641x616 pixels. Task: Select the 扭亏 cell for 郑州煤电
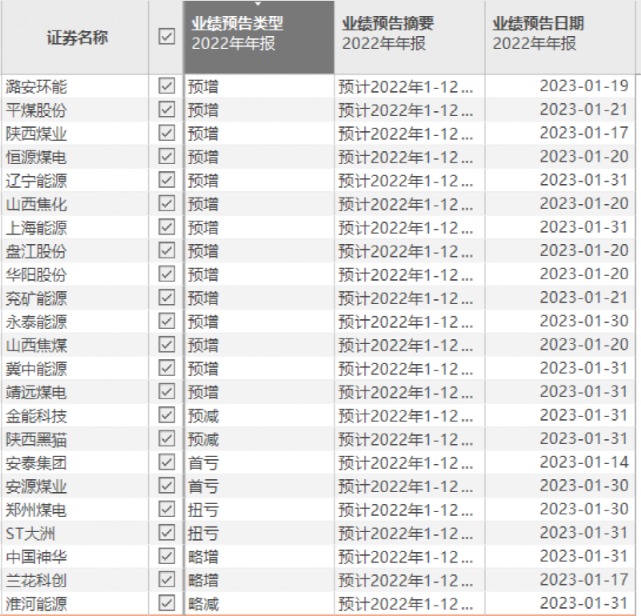(204, 509)
